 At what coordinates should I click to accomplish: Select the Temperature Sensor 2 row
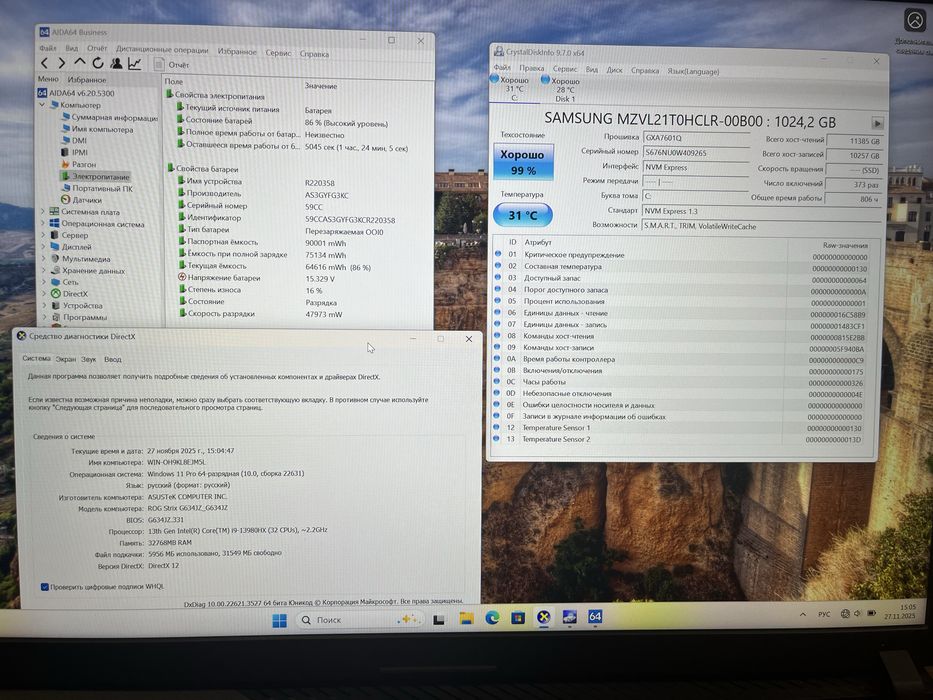tap(678, 439)
